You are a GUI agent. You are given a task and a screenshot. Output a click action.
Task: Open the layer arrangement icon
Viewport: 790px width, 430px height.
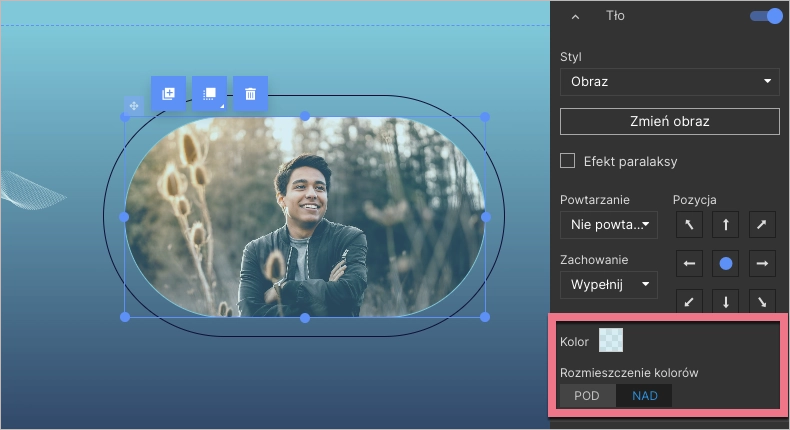point(209,93)
